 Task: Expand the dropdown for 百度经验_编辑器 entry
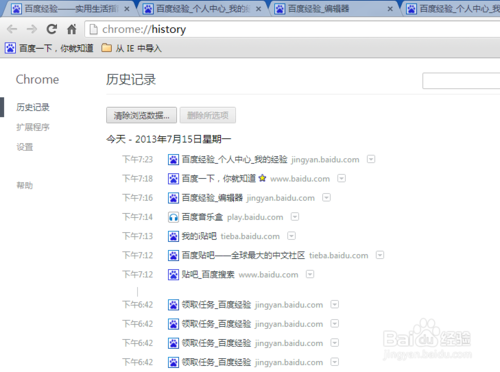(326, 198)
